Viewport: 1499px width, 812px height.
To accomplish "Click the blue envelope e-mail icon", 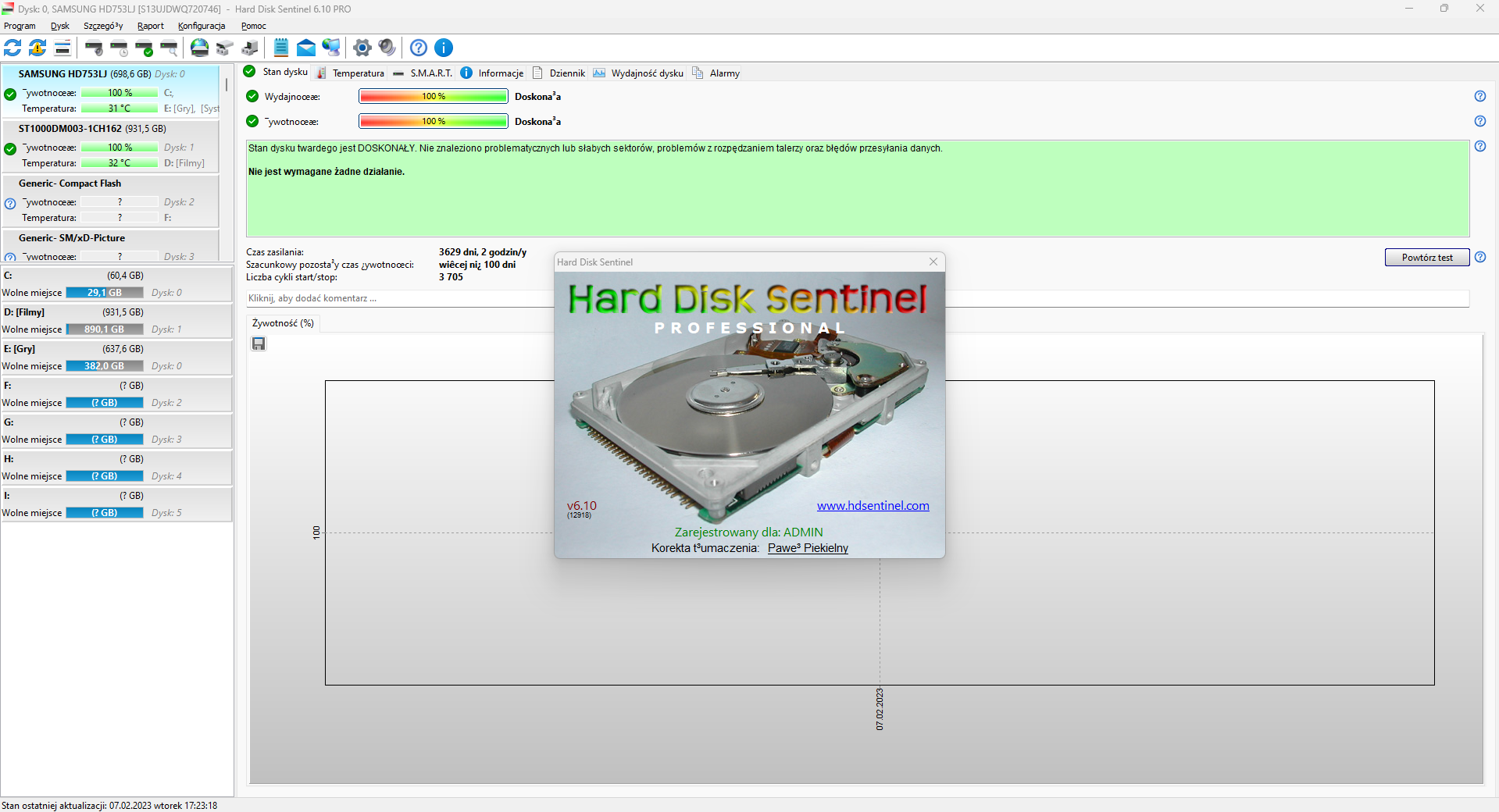I will point(306,48).
